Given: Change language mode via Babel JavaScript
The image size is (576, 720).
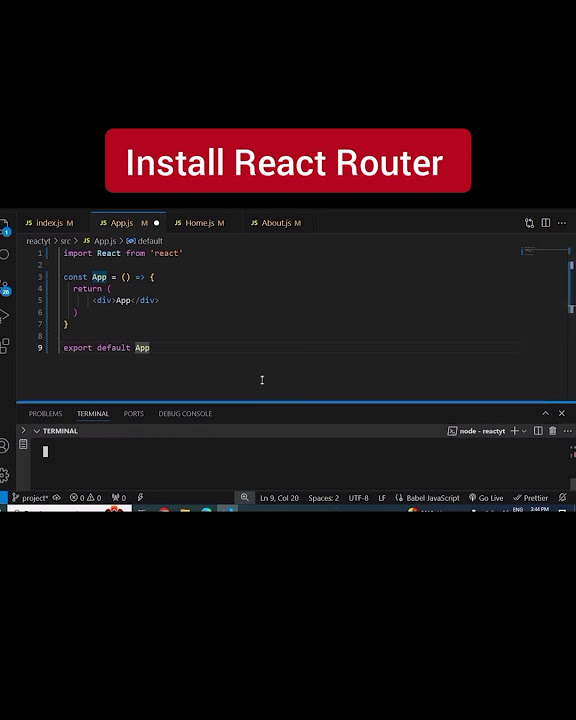Looking at the screenshot, I should point(427,498).
